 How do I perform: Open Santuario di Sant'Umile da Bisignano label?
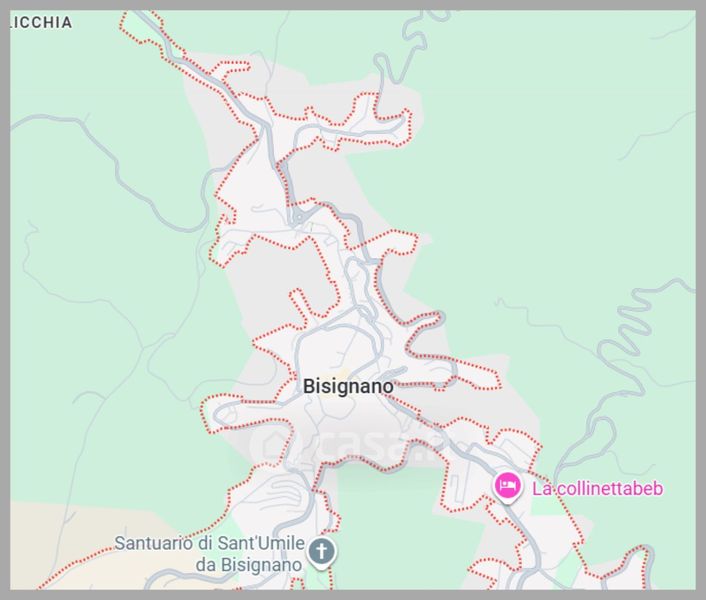209,554
